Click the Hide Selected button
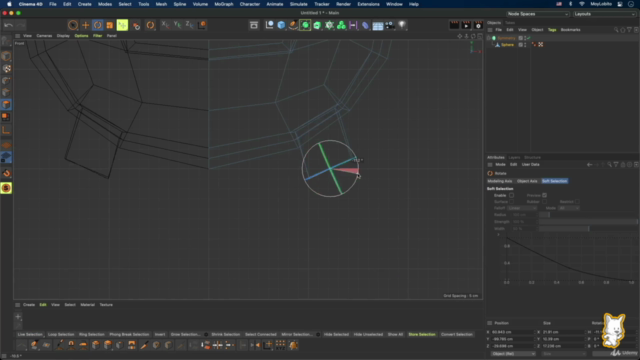Screen dimensions: 640x360 pyautogui.click(x=336, y=334)
